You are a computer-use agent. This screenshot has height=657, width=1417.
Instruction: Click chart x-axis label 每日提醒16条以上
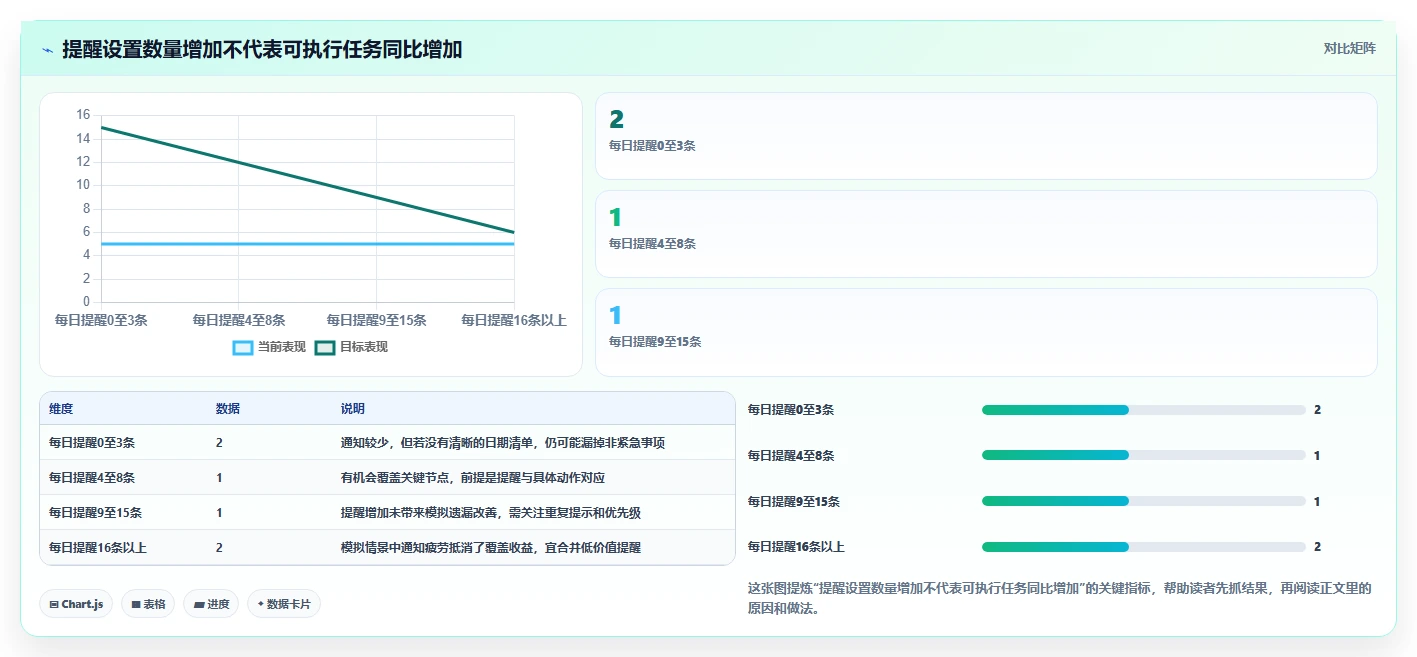tap(514, 320)
